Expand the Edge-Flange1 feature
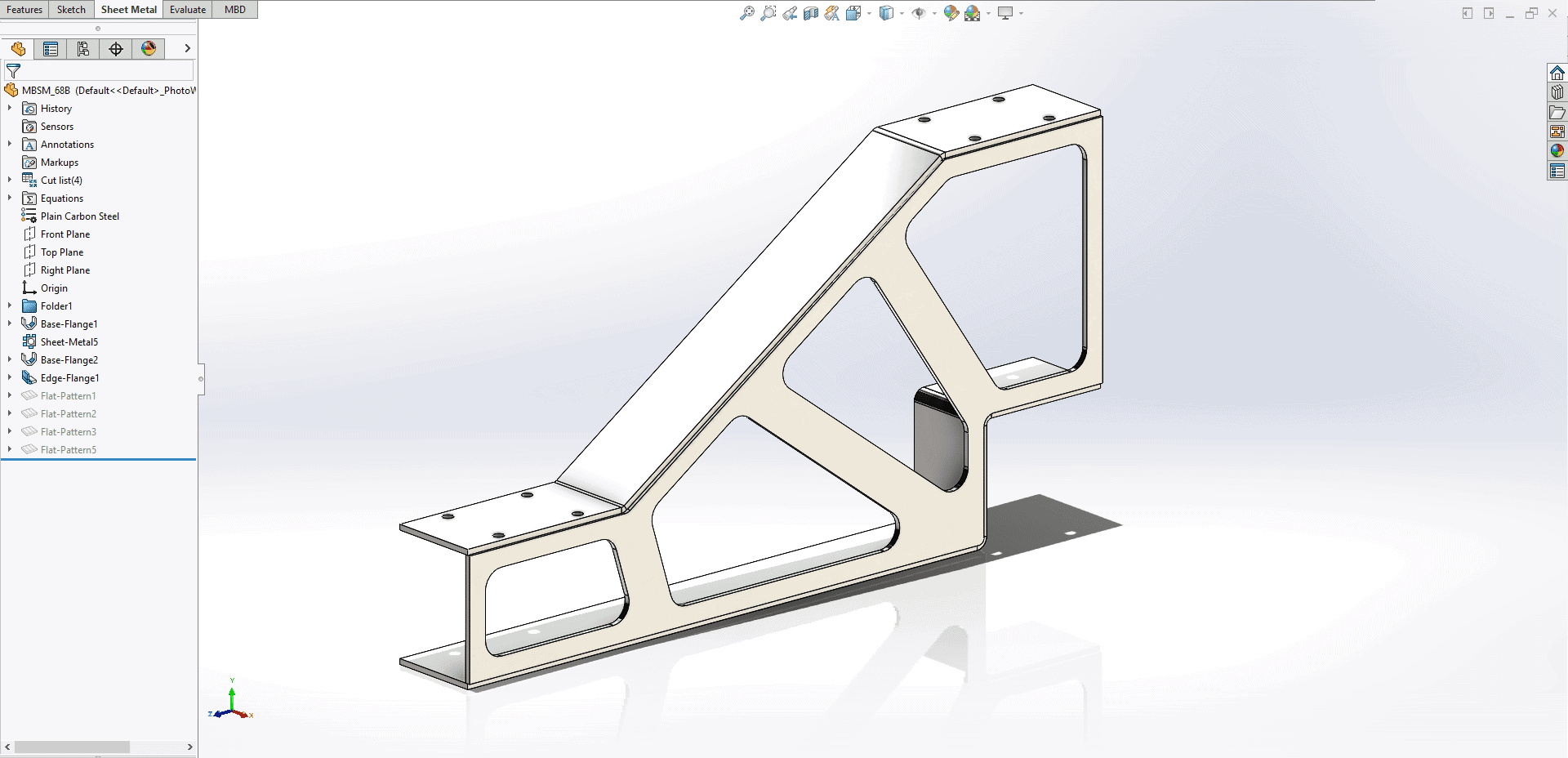Screen dimensions: 1568x758 (10, 378)
